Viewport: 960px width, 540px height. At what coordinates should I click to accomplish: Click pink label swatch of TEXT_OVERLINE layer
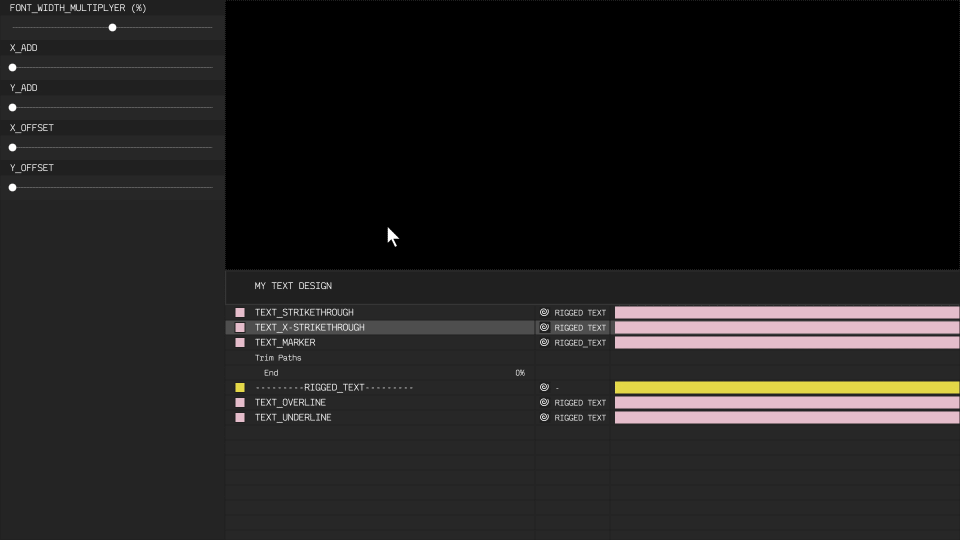[240, 402]
